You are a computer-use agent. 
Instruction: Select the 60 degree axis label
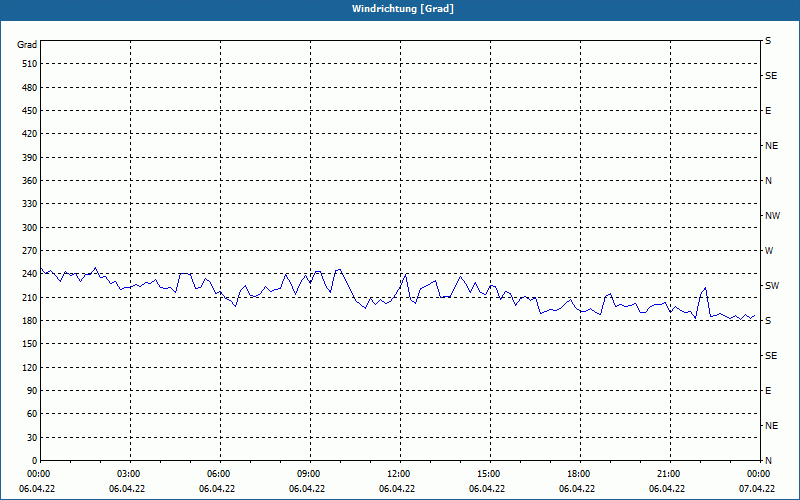pos(32,414)
